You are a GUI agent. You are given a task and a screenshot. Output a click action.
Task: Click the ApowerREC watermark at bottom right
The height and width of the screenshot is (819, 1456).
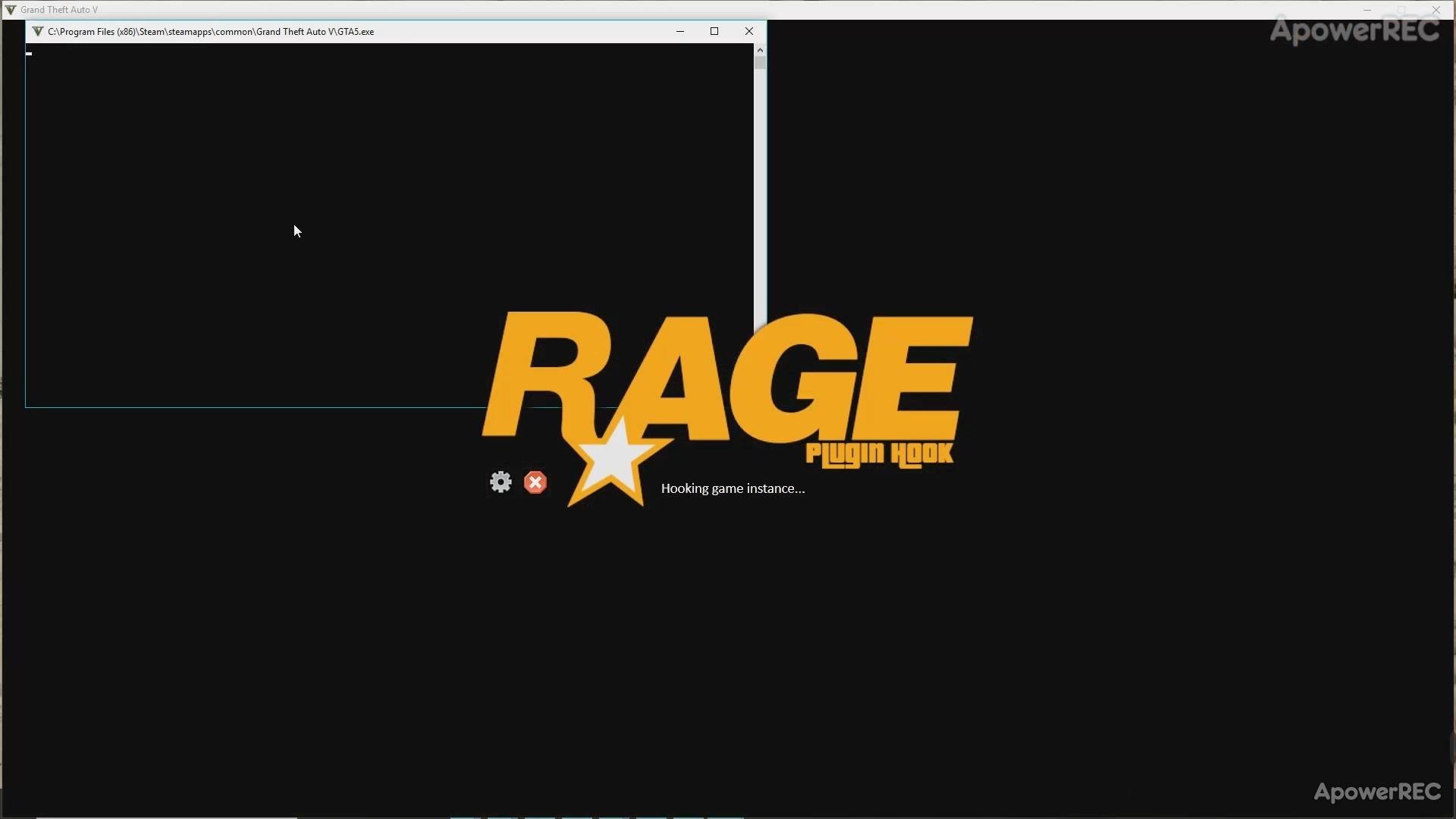coord(1377,792)
